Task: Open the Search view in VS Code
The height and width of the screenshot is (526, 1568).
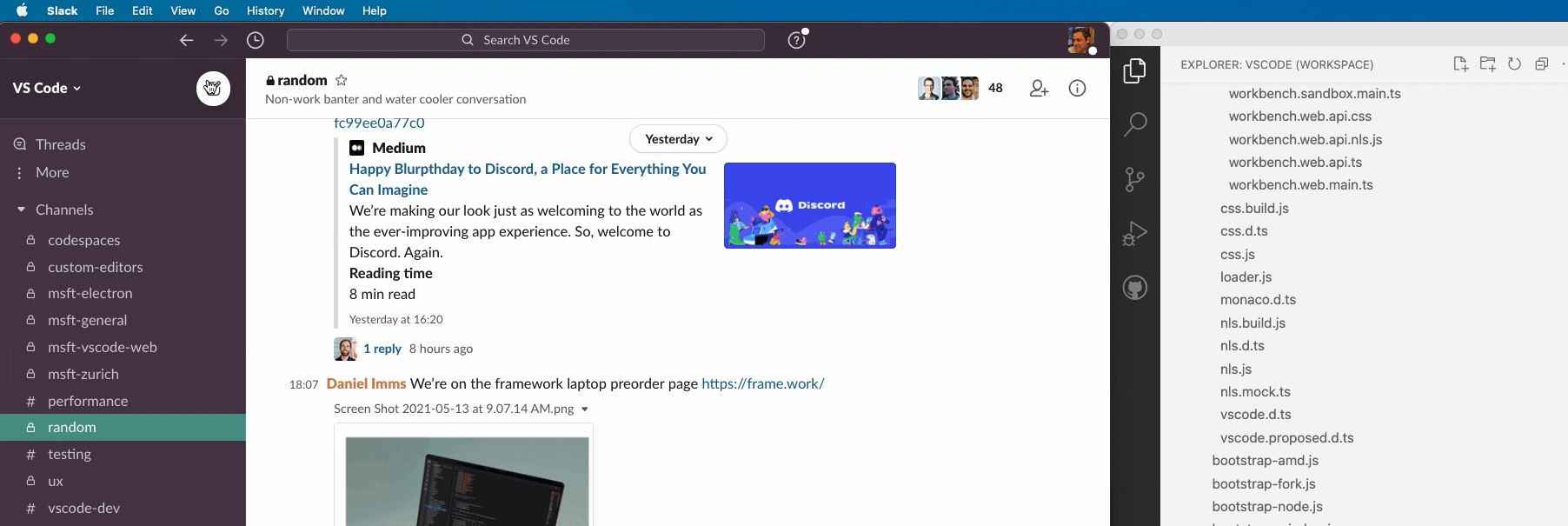Action: coord(1135,124)
